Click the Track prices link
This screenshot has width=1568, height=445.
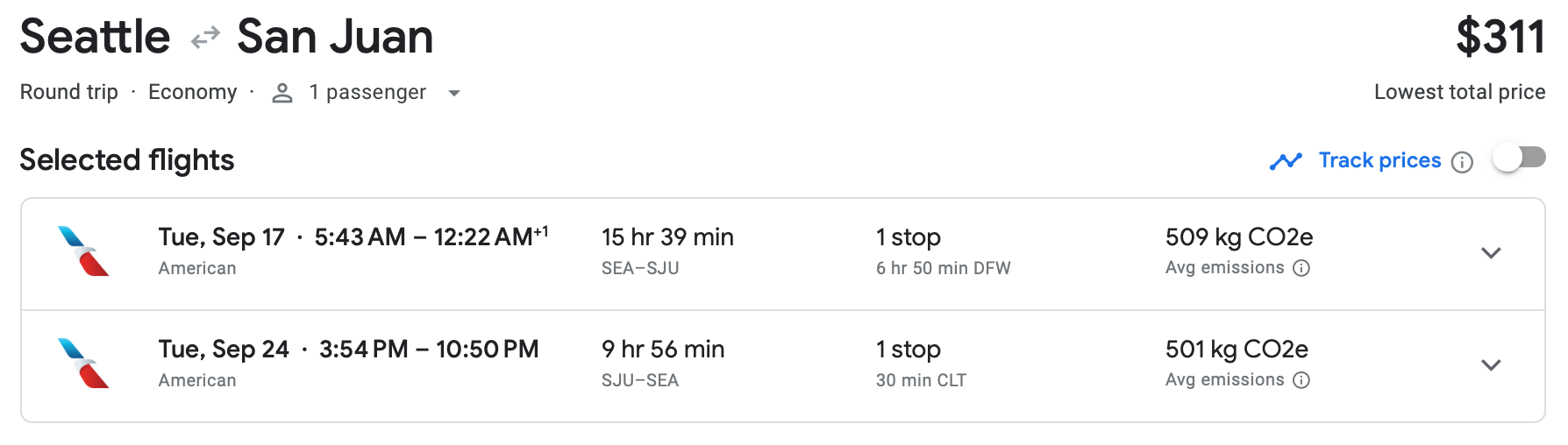coord(1379,160)
